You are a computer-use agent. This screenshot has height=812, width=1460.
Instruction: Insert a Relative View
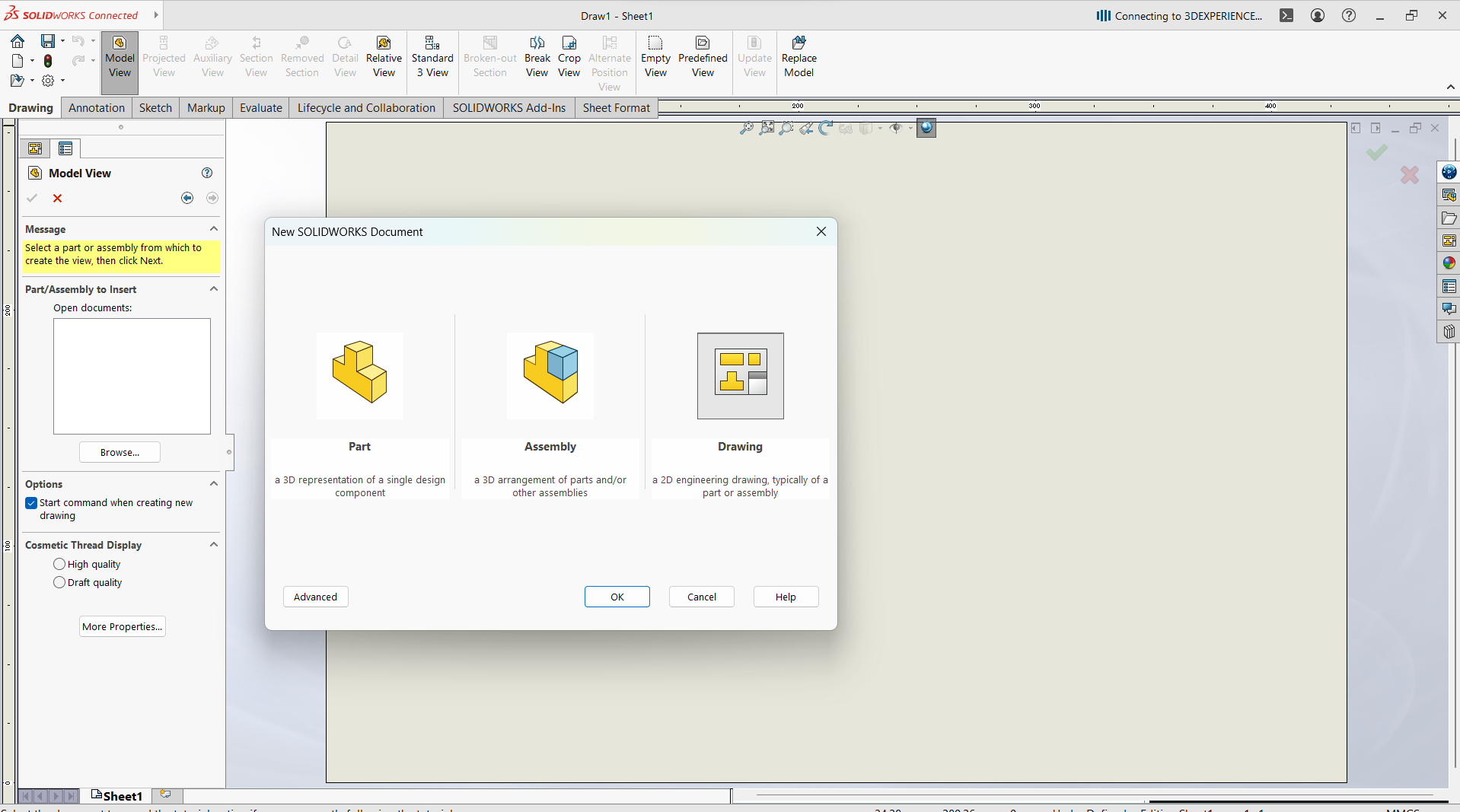(384, 58)
